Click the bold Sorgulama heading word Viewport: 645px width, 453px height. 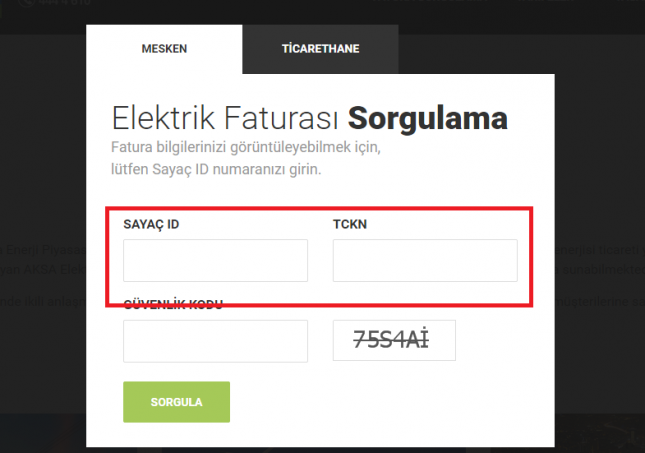428,119
